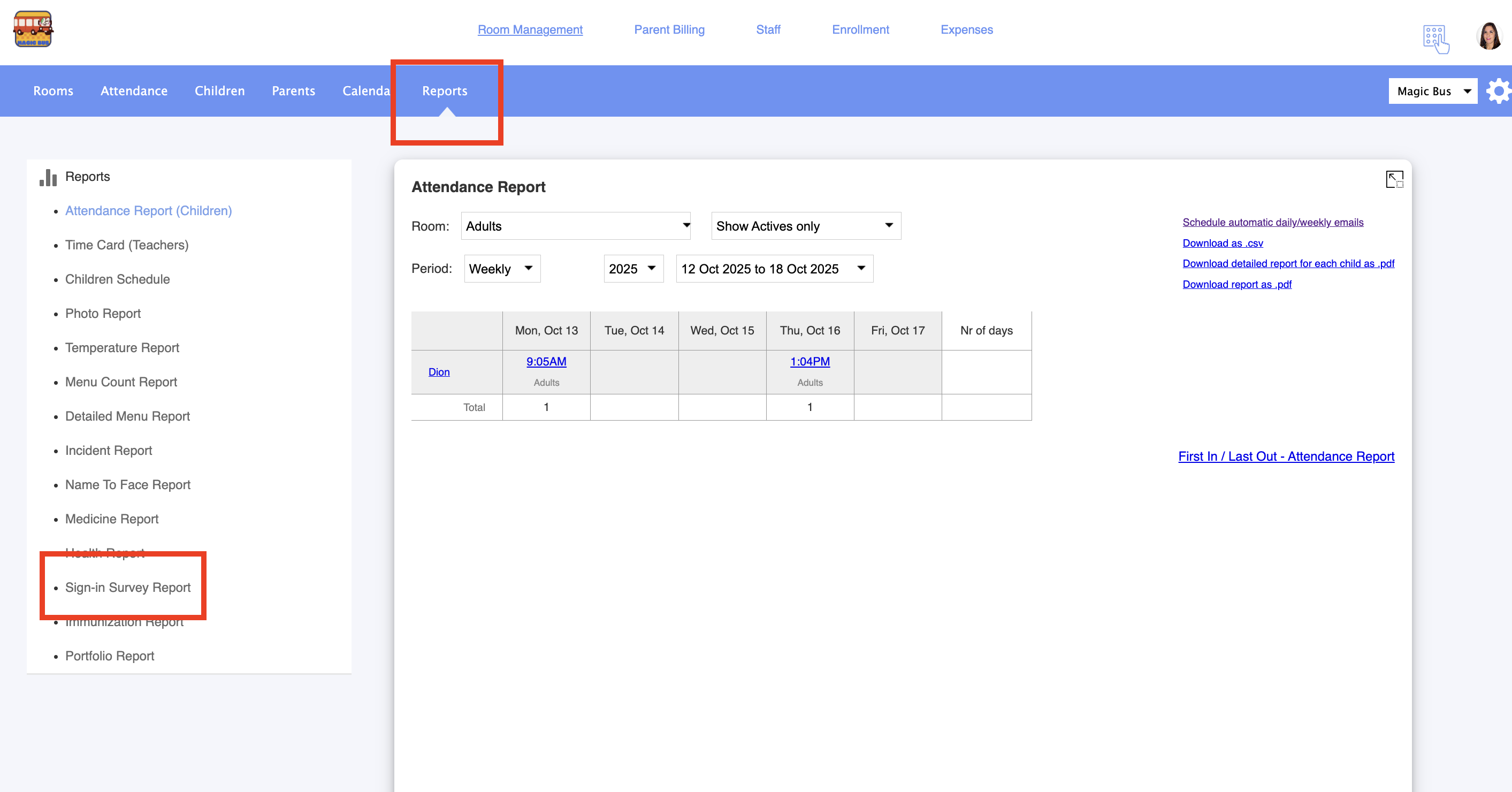The width and height of the screenshot is (1512, 792).
Task: Open the Magic Bus center dropdown
Action: pyautogui.click(x=1432, y=91)
